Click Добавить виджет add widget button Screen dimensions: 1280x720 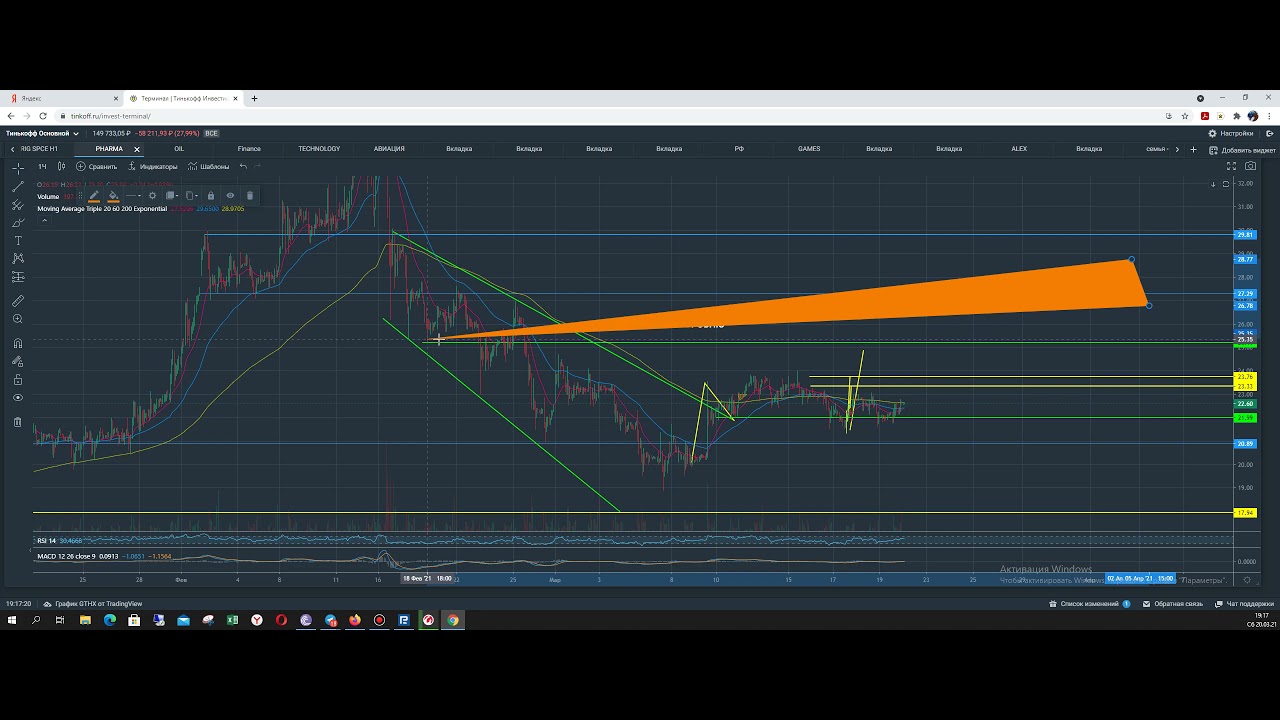click(1243, 150)
